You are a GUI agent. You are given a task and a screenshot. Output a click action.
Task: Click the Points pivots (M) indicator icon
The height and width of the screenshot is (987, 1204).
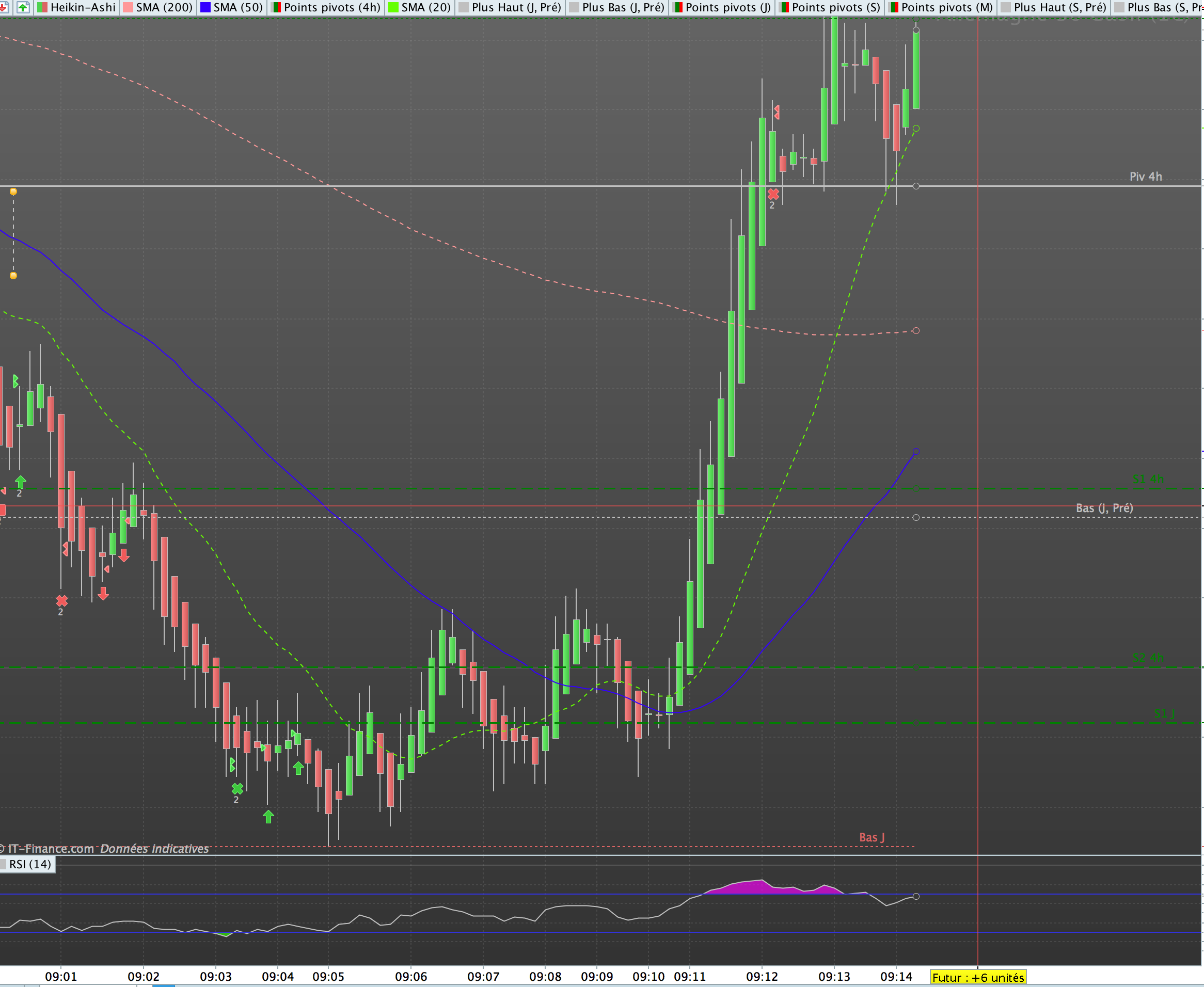(x=894, y=7)
